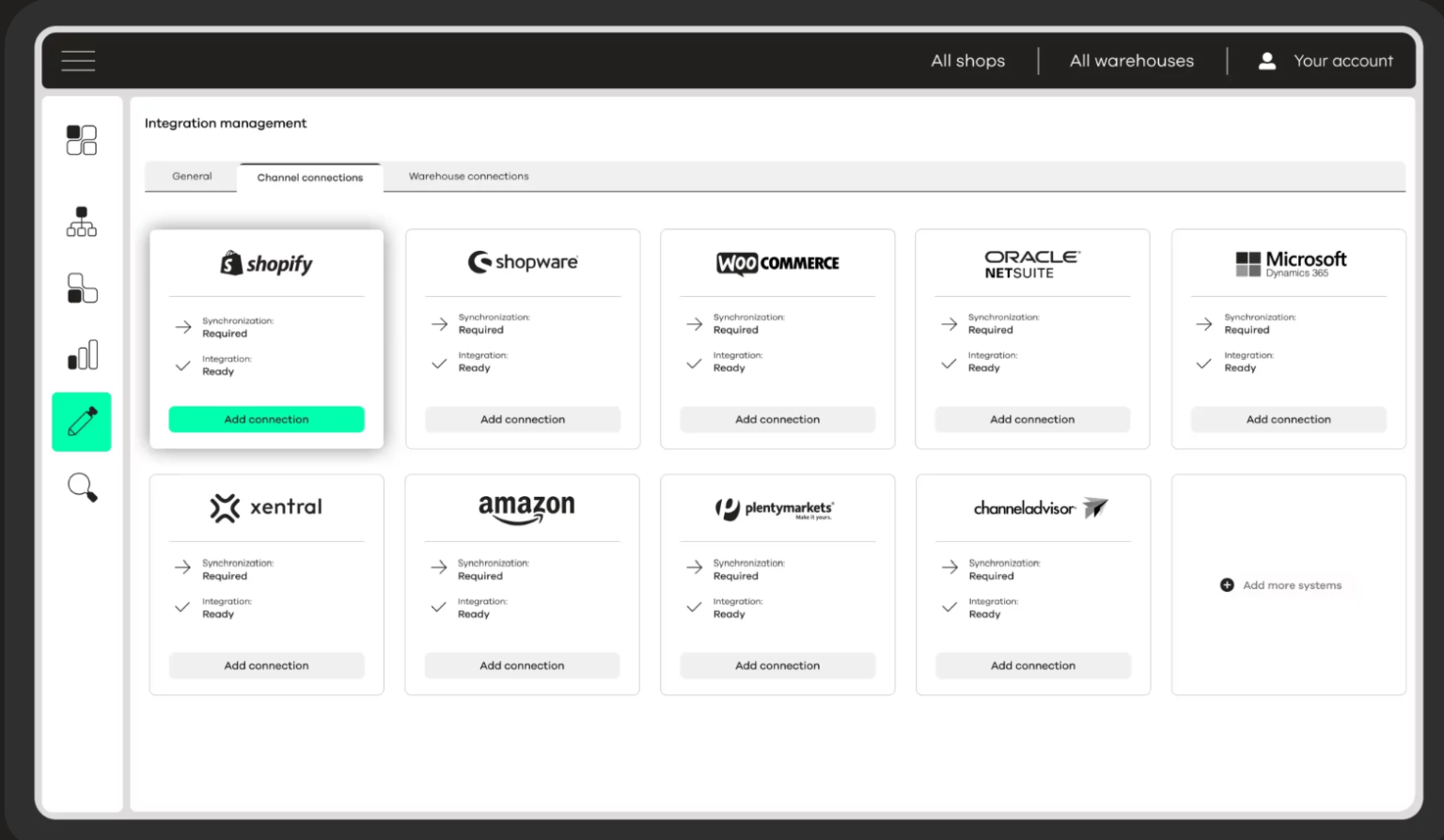Click Xentral synchronization arrow icon
Viewport: 1444px width, 840px height.
(183, 567)
